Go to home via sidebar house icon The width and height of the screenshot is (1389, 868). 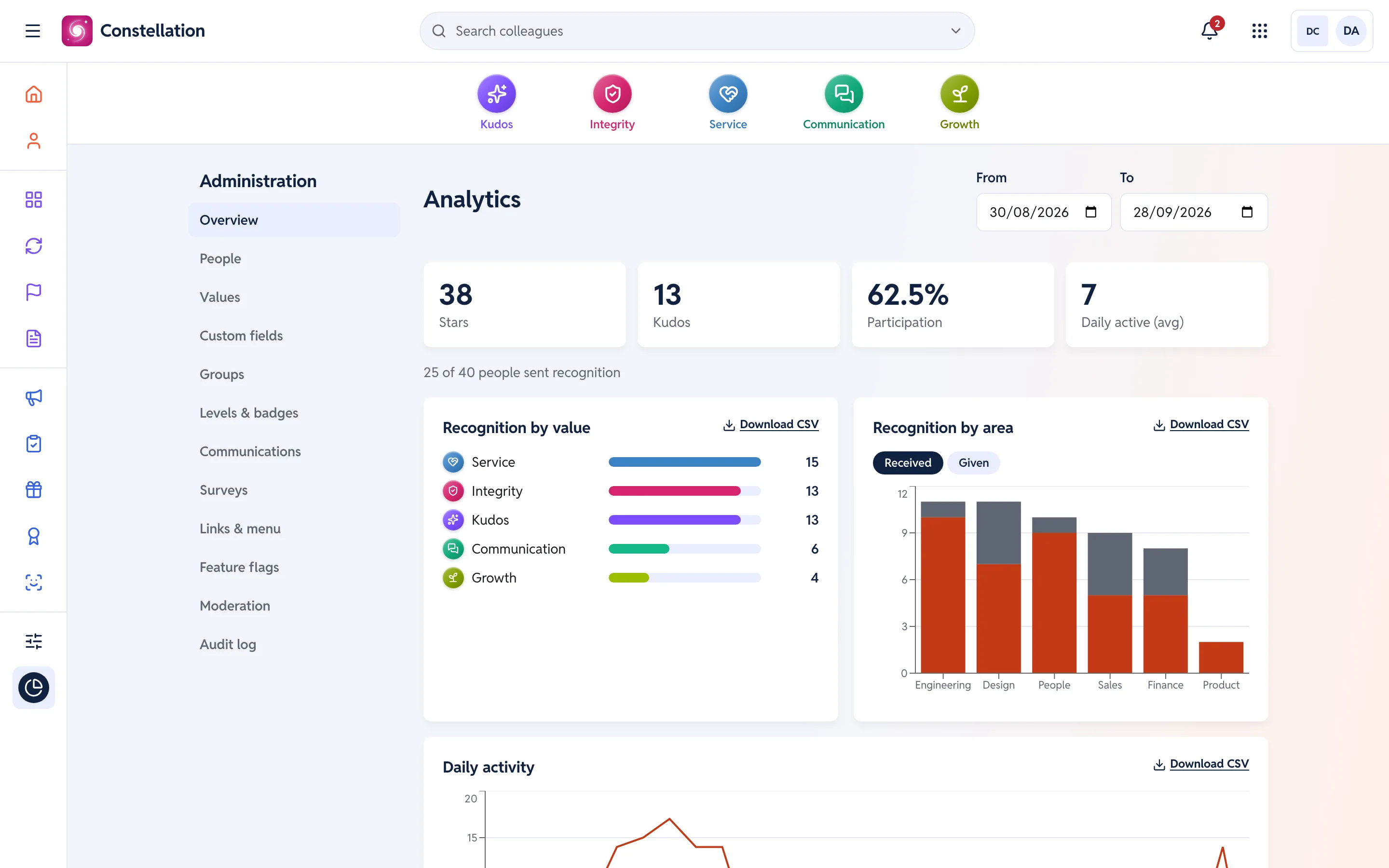(x=34, y=94)
